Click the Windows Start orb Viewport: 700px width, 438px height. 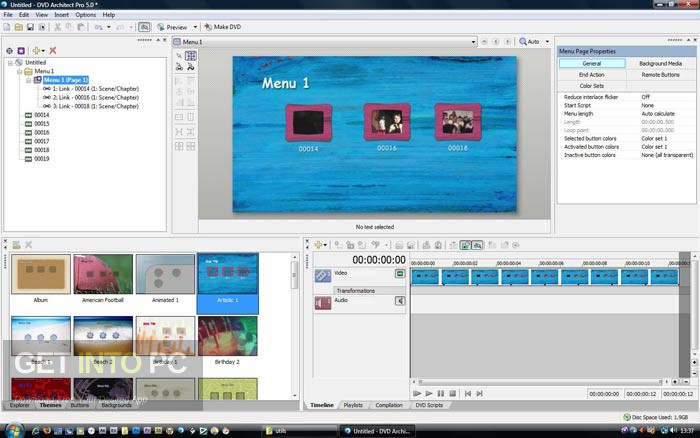[14, 430]
